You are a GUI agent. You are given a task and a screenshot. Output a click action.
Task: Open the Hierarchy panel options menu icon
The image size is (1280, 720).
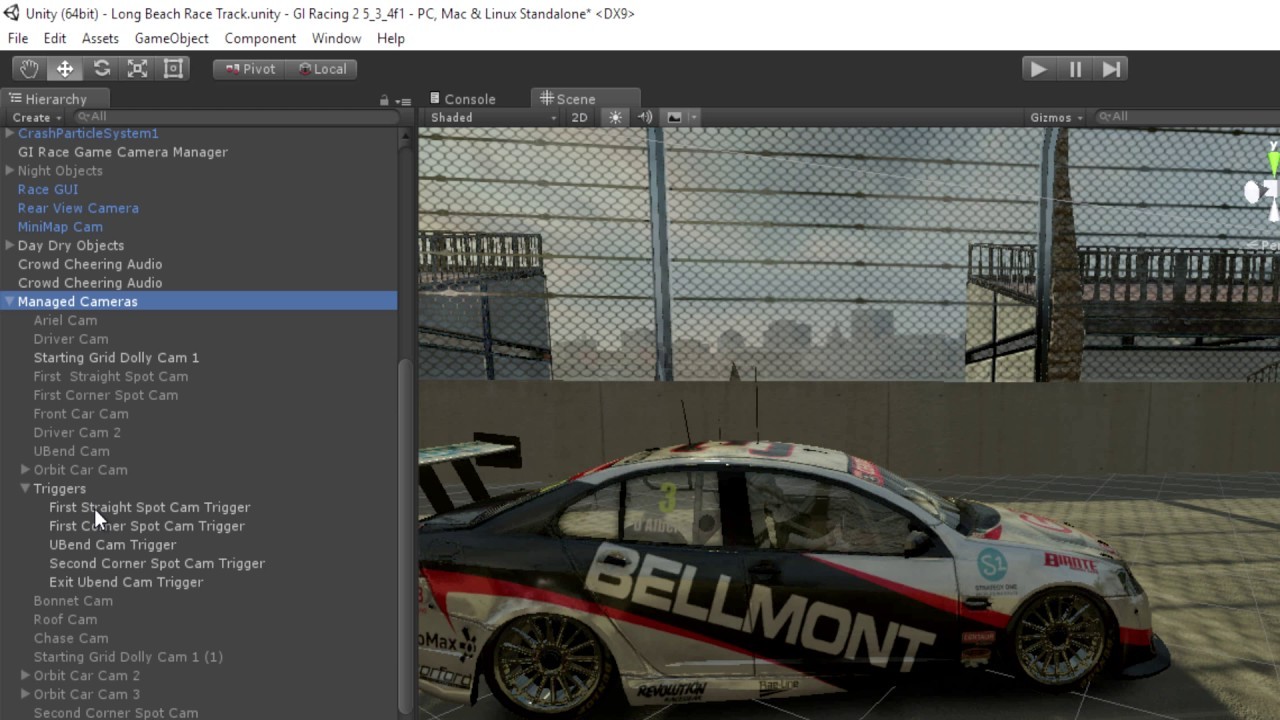pos(403,101)
